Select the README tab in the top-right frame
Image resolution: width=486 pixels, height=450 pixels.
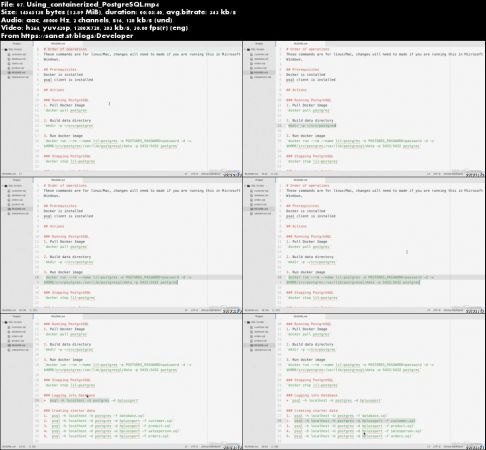click(x=301, y=44)
